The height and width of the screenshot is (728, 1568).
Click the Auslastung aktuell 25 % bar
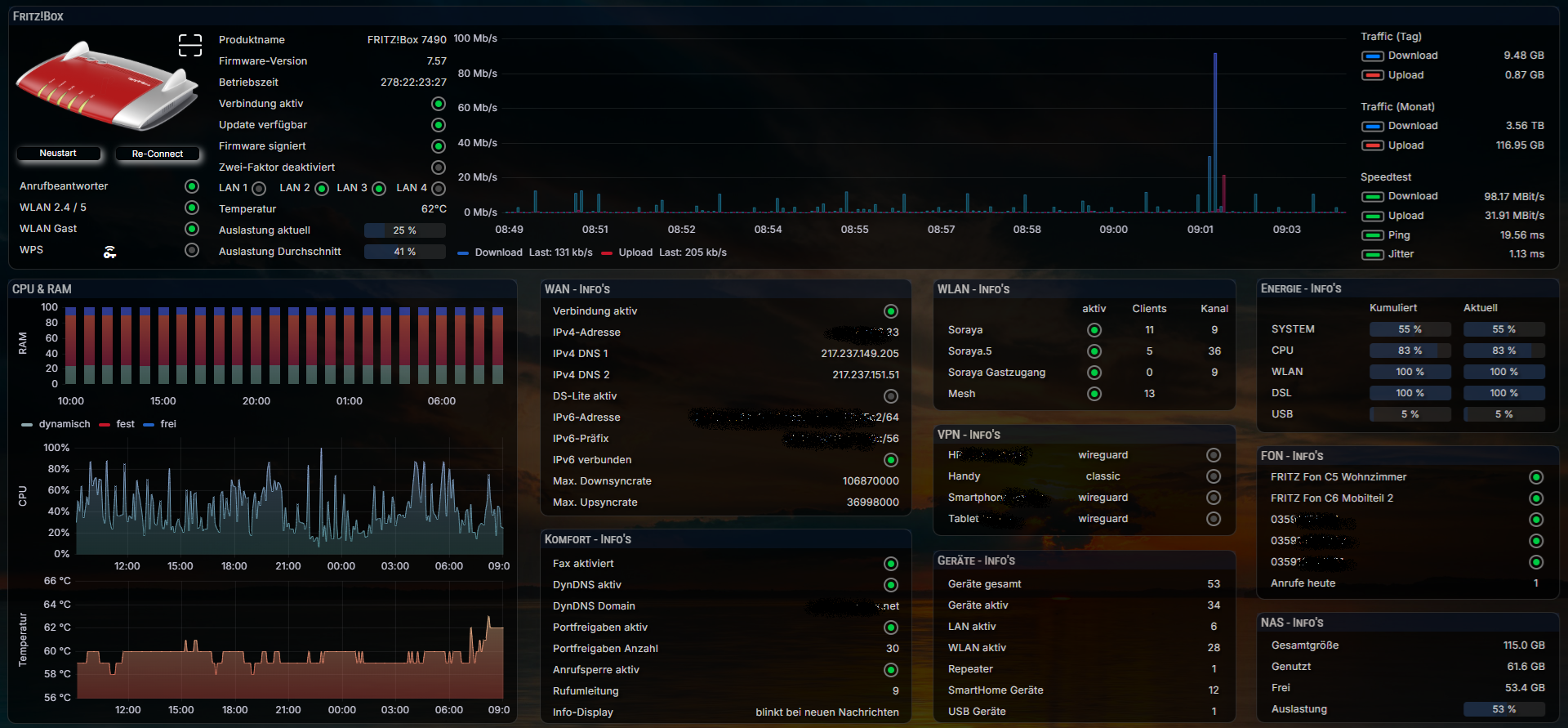point(404,230)
